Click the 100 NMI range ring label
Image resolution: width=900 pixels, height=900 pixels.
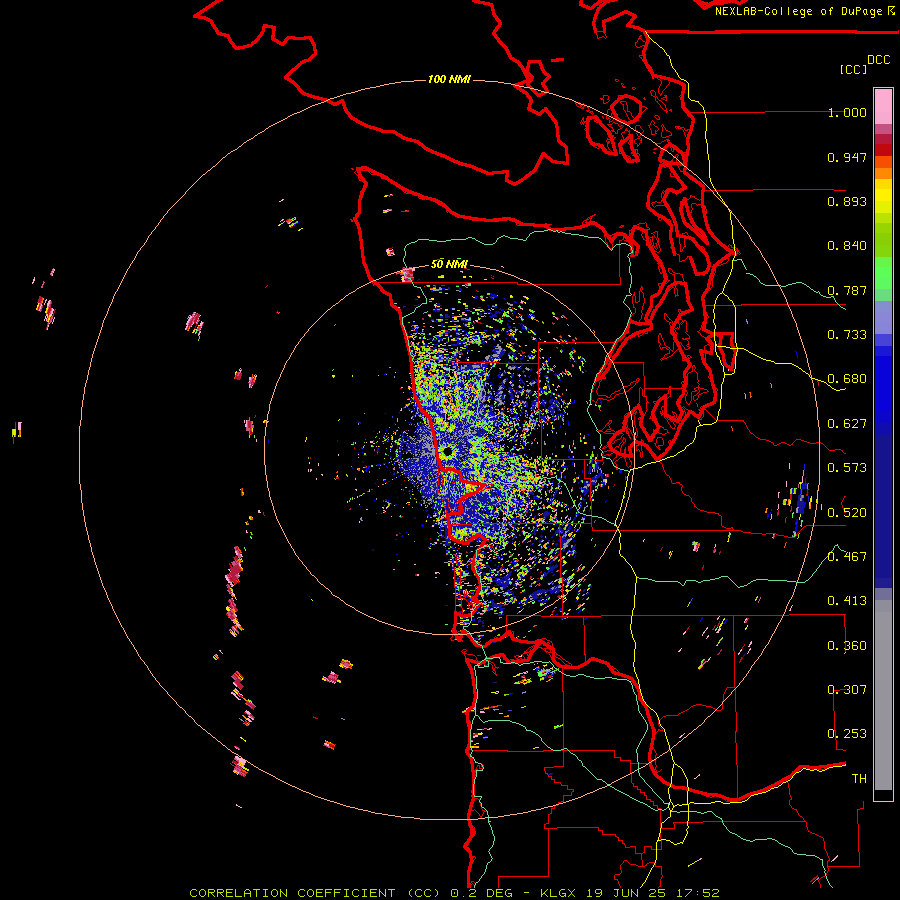click(x=449, y=79)
